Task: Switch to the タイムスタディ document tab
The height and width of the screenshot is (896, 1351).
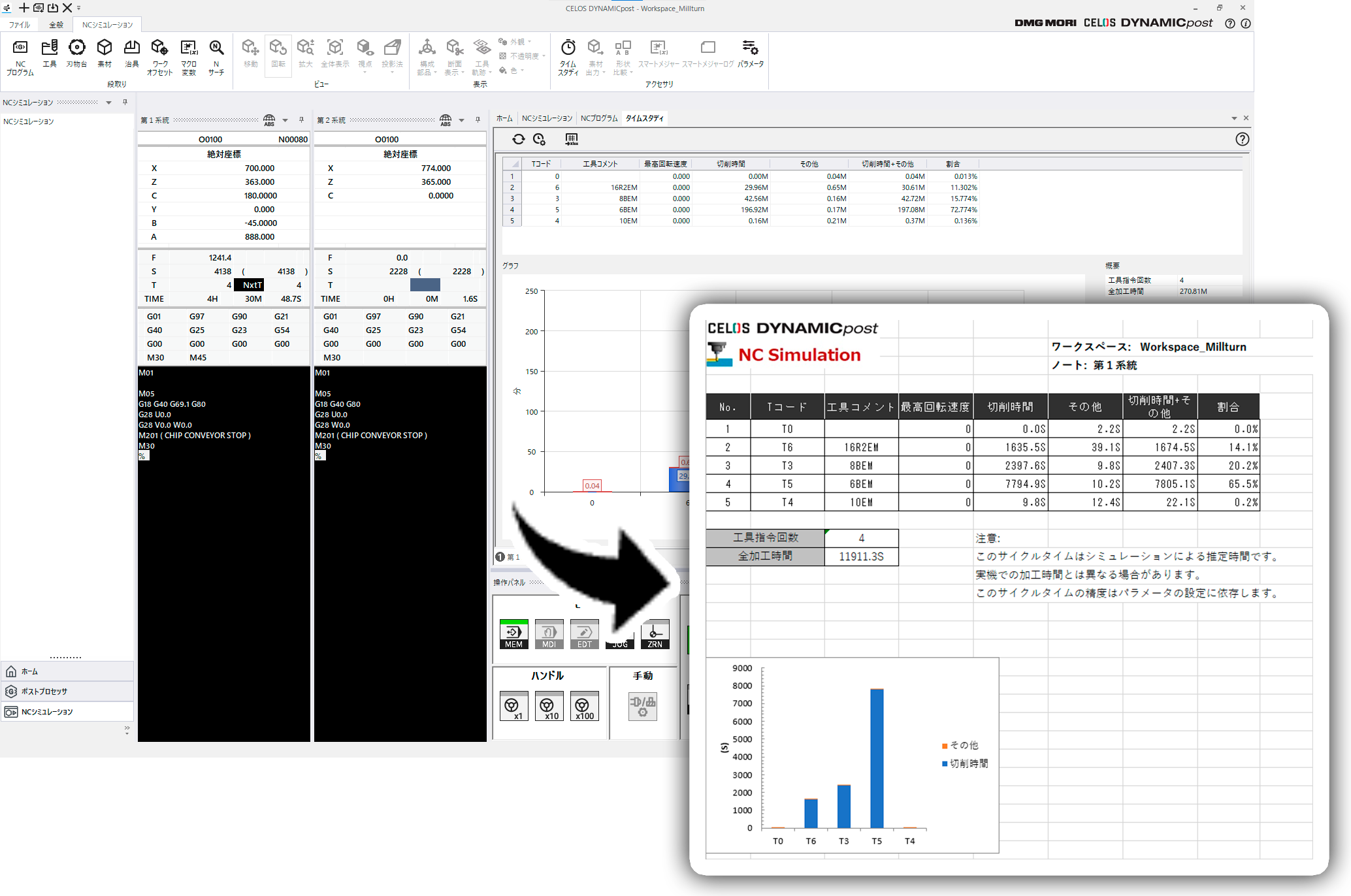Action: [645, 118]
